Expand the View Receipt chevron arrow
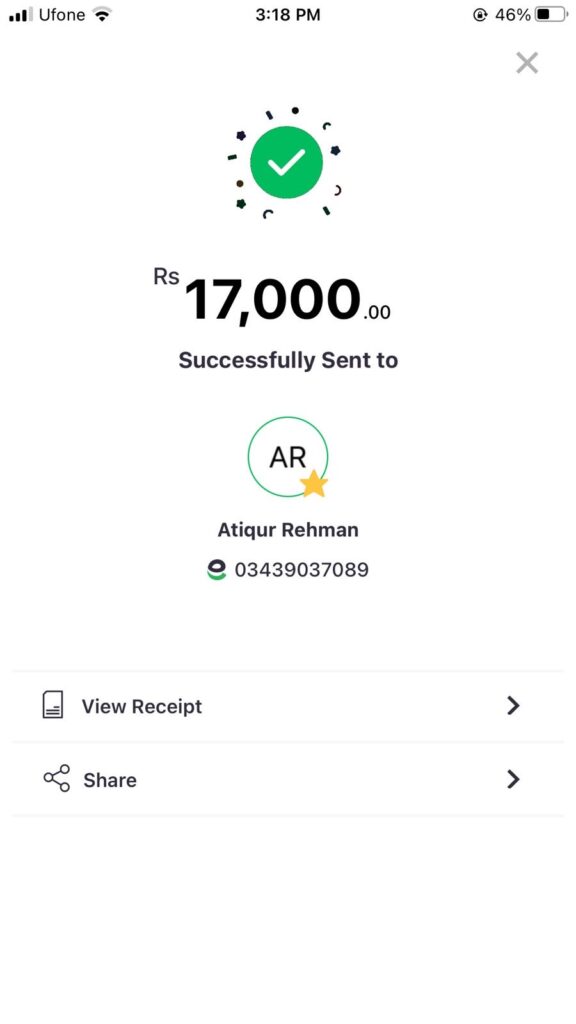 click(513, 705)
